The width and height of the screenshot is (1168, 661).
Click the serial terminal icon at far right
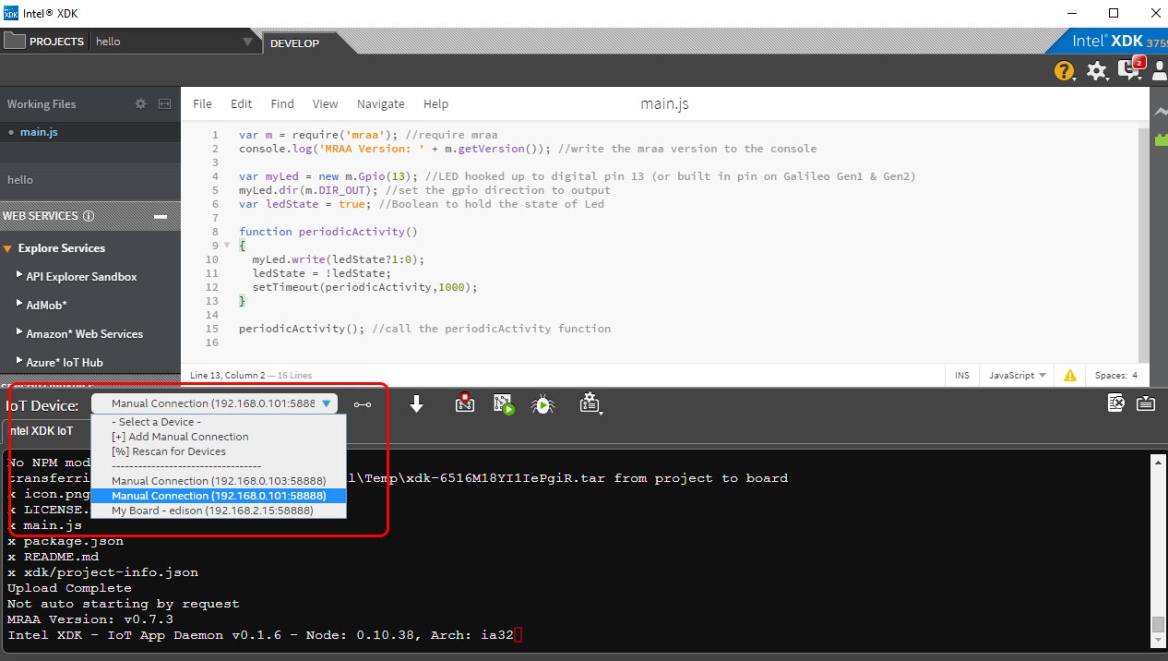coord(1146,403)
